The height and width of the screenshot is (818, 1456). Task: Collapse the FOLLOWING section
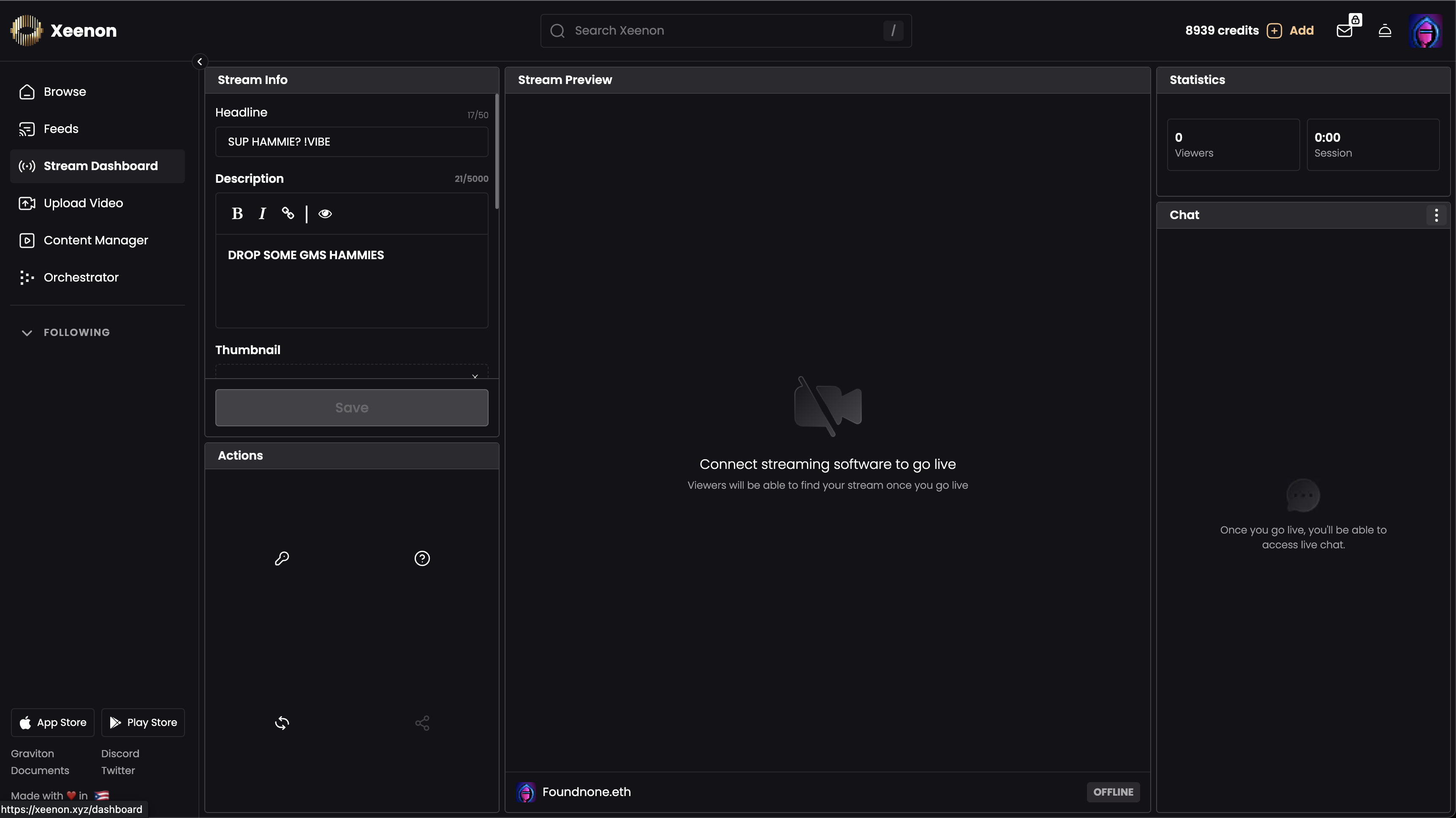(x=27, y=332)
